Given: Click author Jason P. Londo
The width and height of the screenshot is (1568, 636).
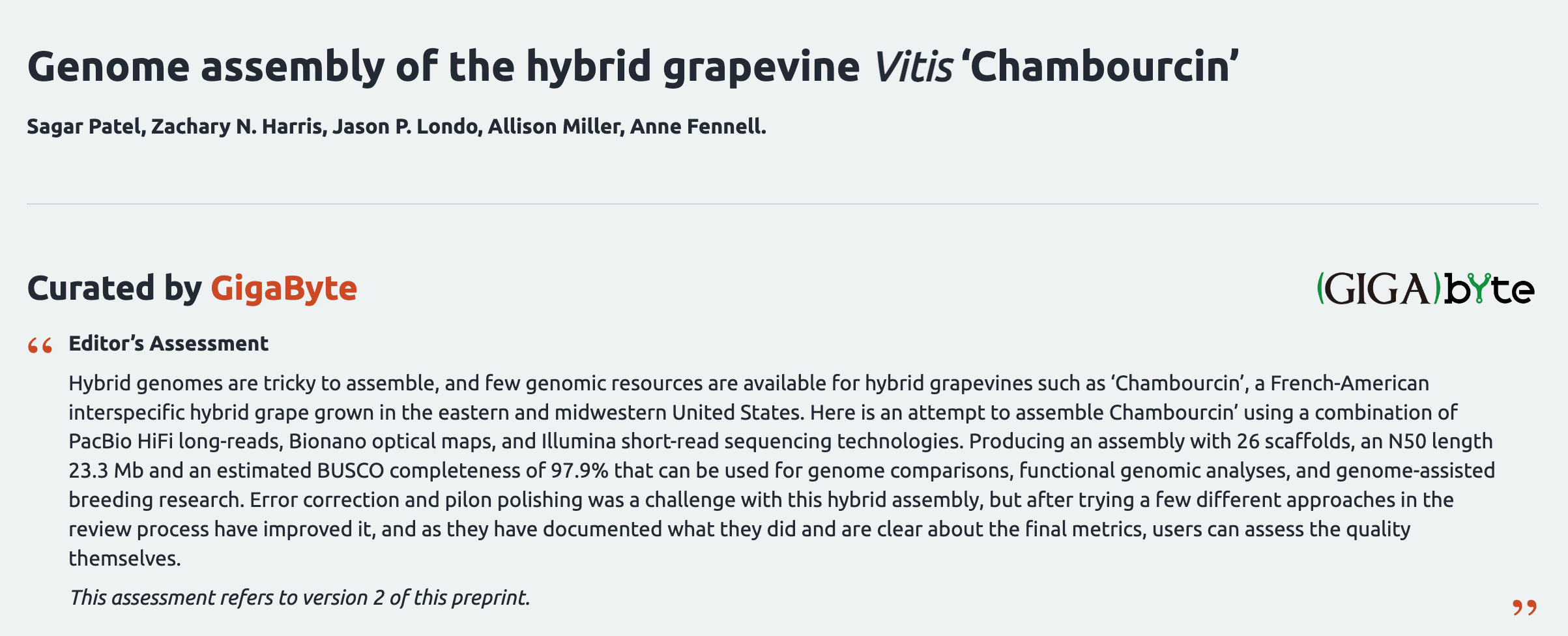Looking at the screenshot, I should [407, 126].
